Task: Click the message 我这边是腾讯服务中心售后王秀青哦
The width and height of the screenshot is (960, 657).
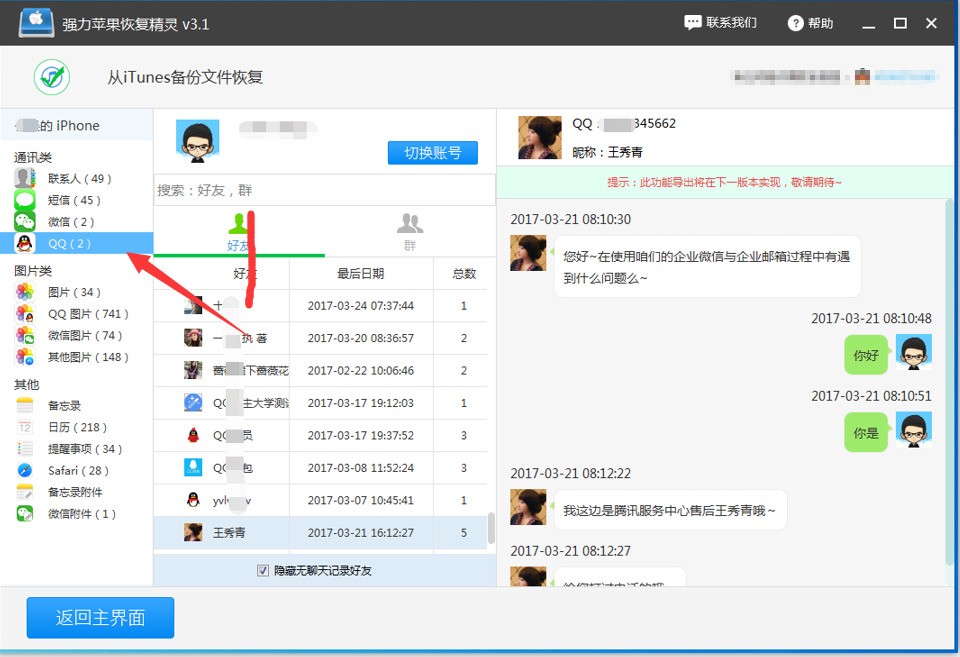Action: [670, 510]
